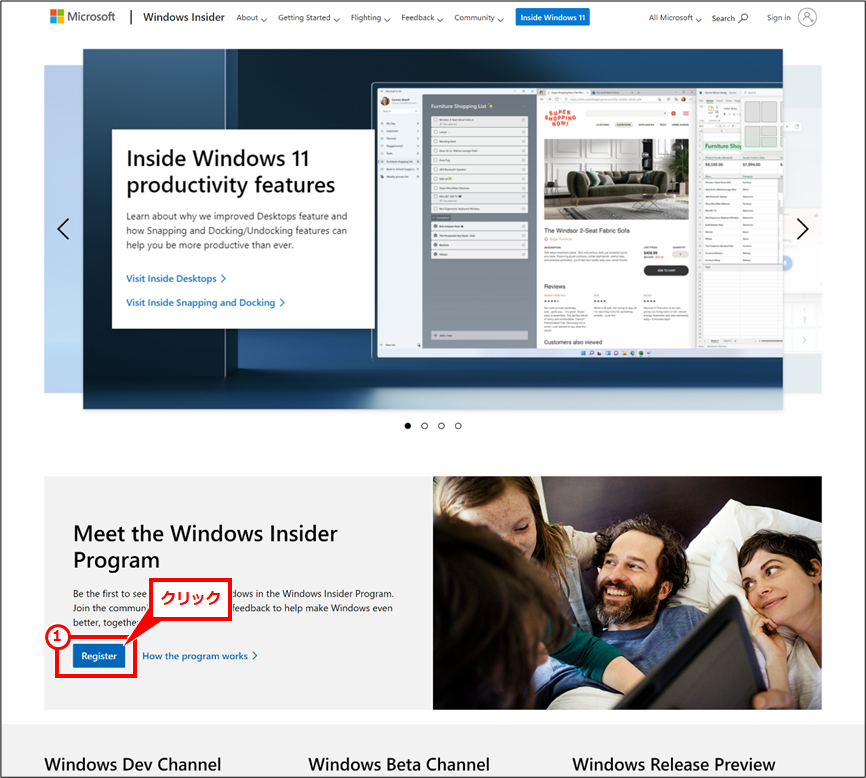The image size is (866, 778).
Task: Open How the program works link
Action: [200, 656]
